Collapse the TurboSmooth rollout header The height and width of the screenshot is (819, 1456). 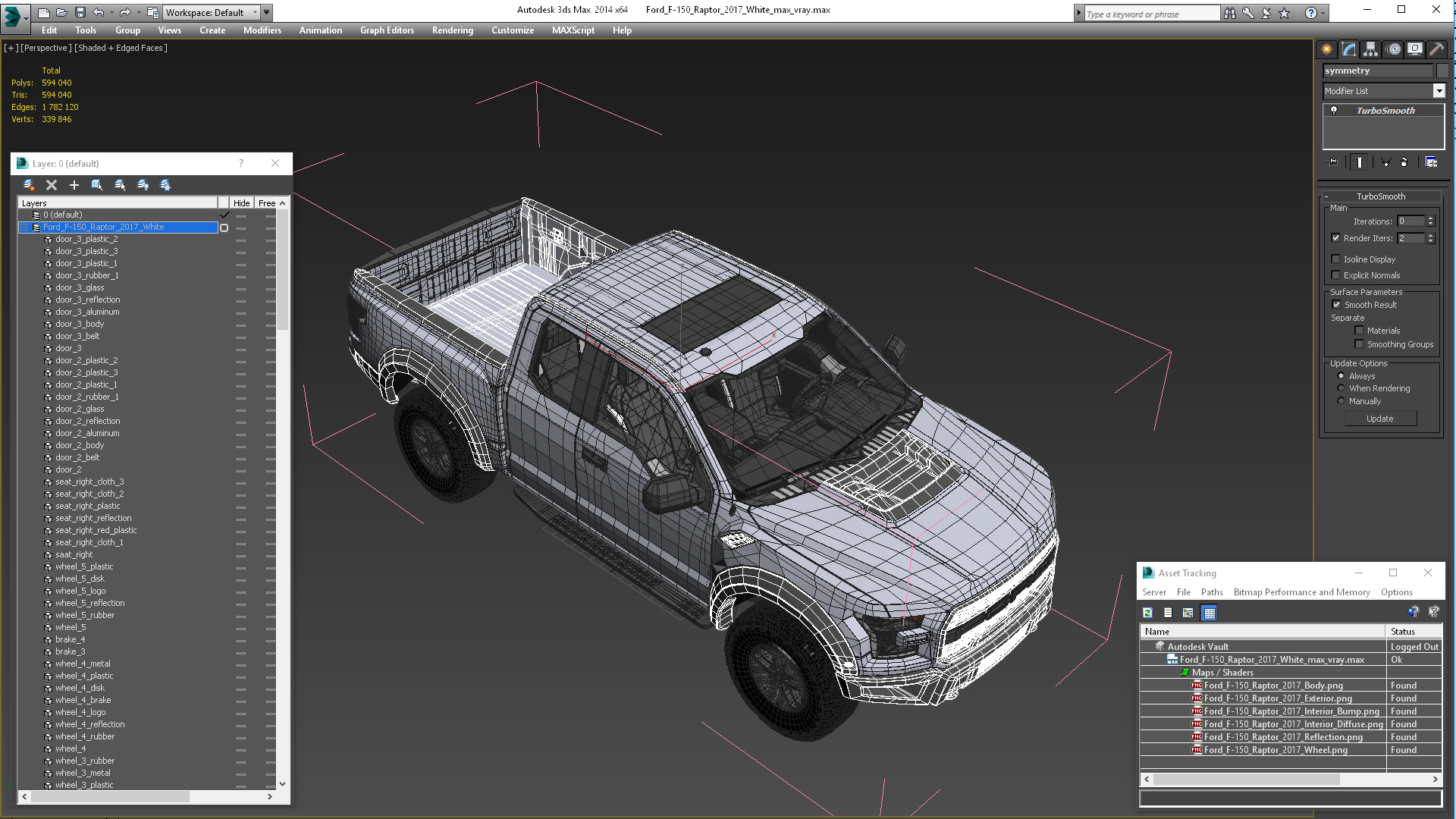click(1380, 196)
